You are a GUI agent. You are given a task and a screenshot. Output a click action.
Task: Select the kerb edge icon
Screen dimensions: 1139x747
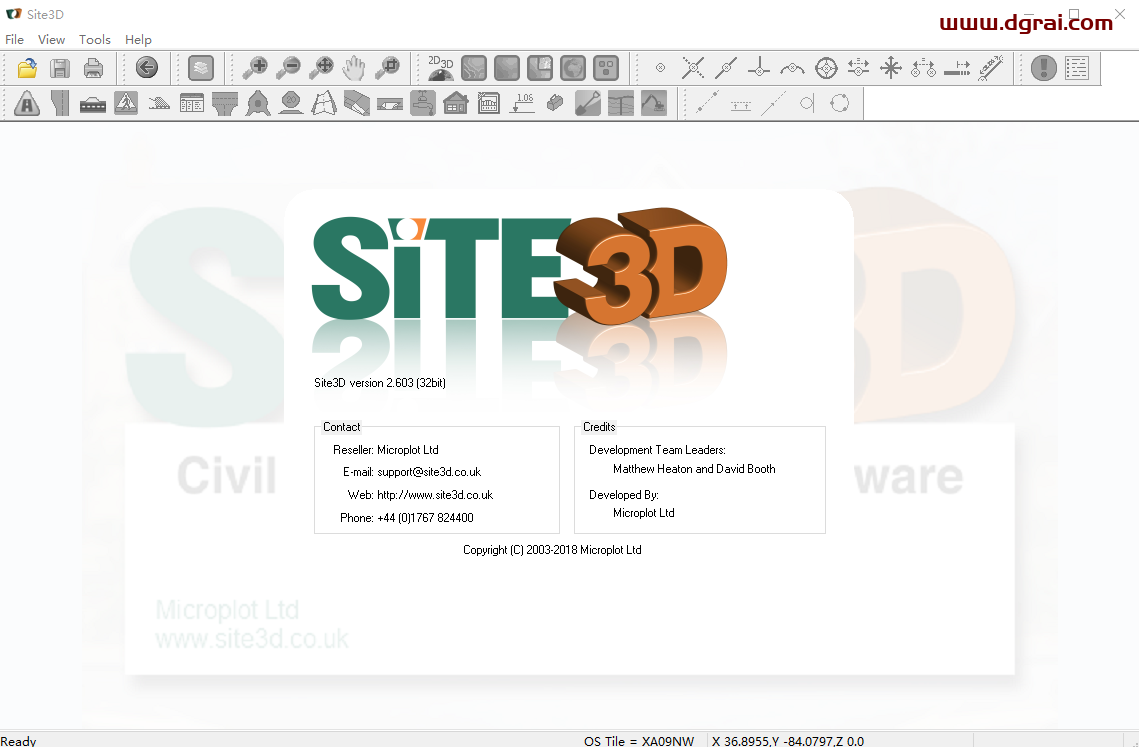pyautogui.click(x=357, y=103)
